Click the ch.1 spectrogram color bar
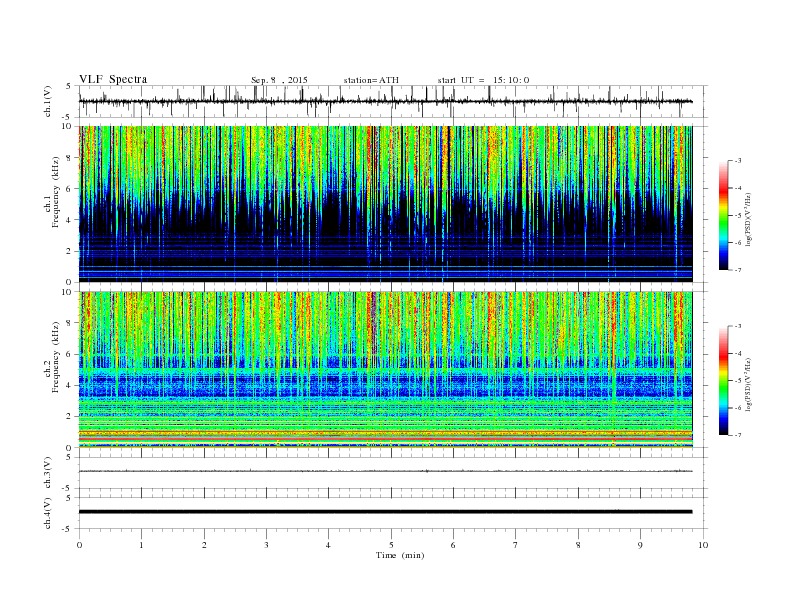 point(724,216)
